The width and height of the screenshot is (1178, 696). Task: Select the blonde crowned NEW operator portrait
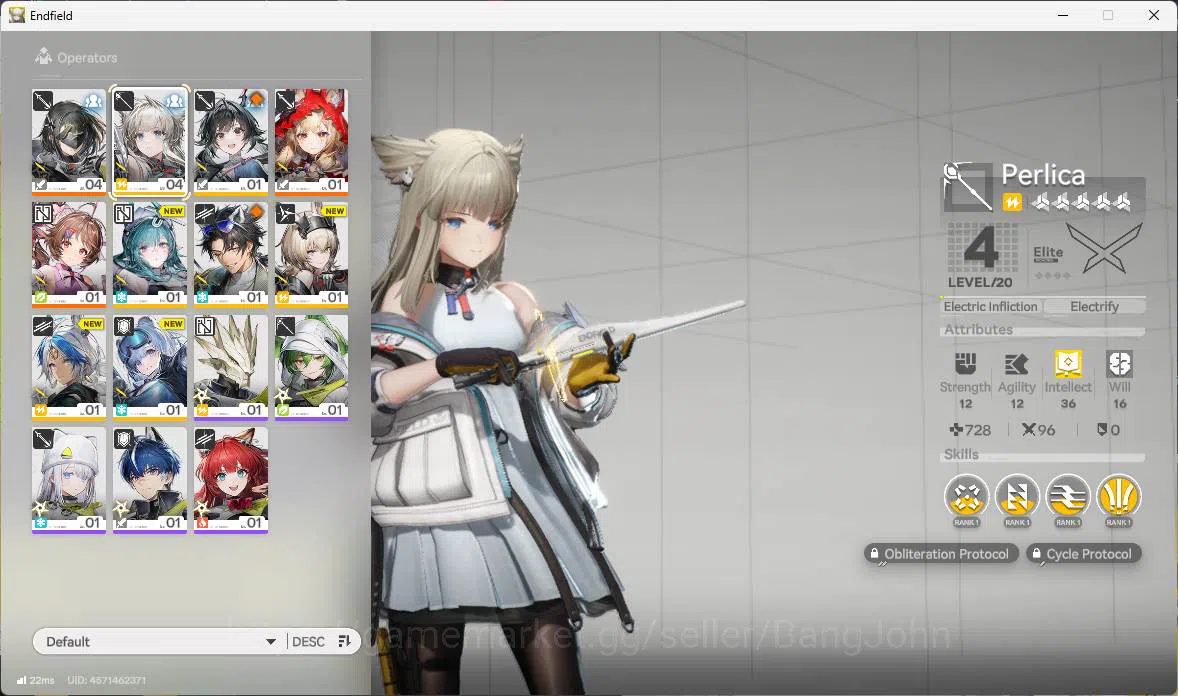point(311,254)
